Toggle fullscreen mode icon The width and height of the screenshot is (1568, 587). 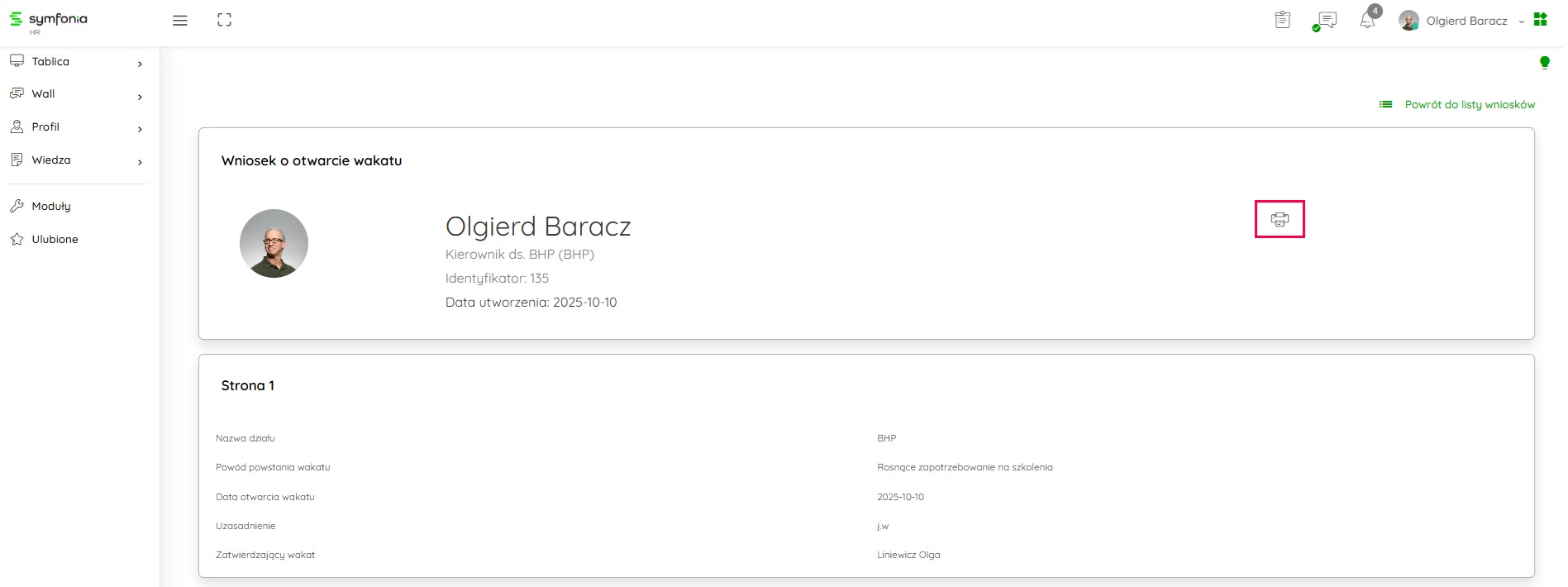pos(224,20)
